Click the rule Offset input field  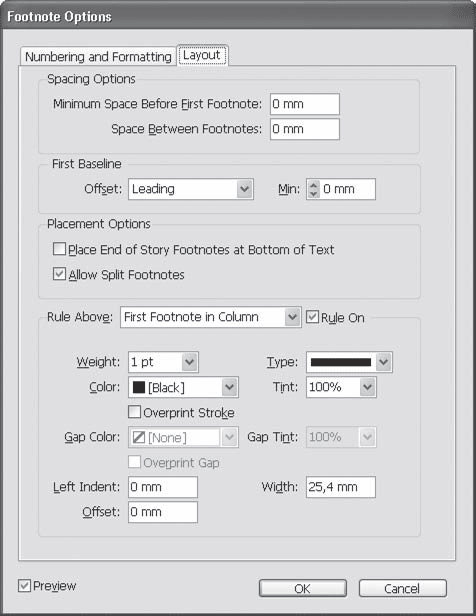163,512
